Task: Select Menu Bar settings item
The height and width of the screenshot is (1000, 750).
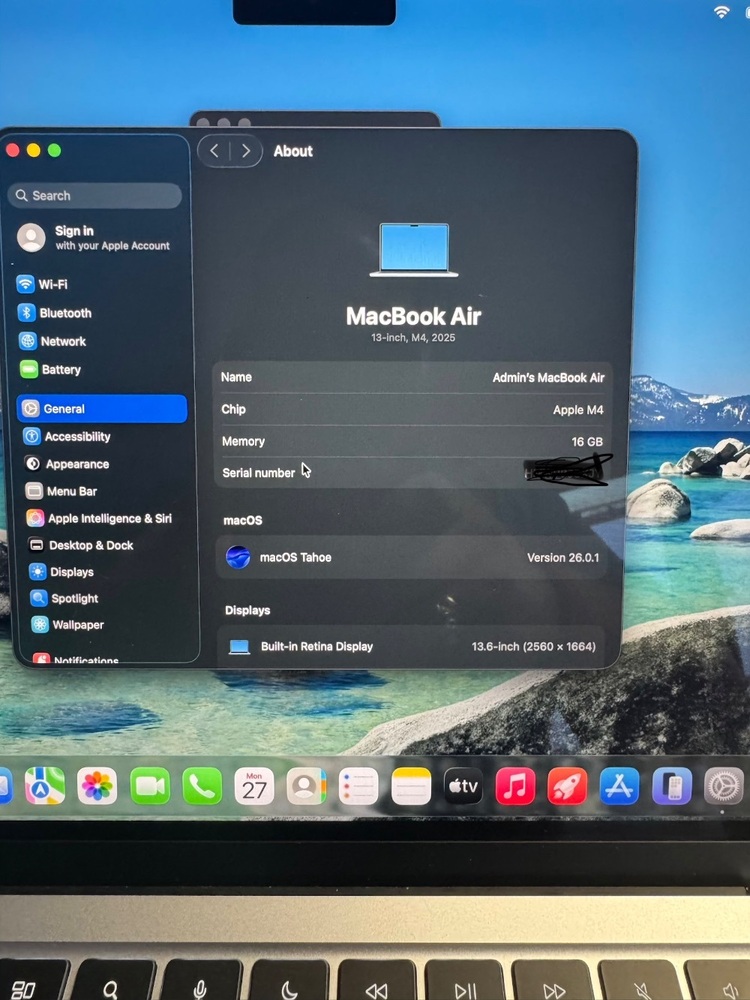Action: (x=71, y=492)
